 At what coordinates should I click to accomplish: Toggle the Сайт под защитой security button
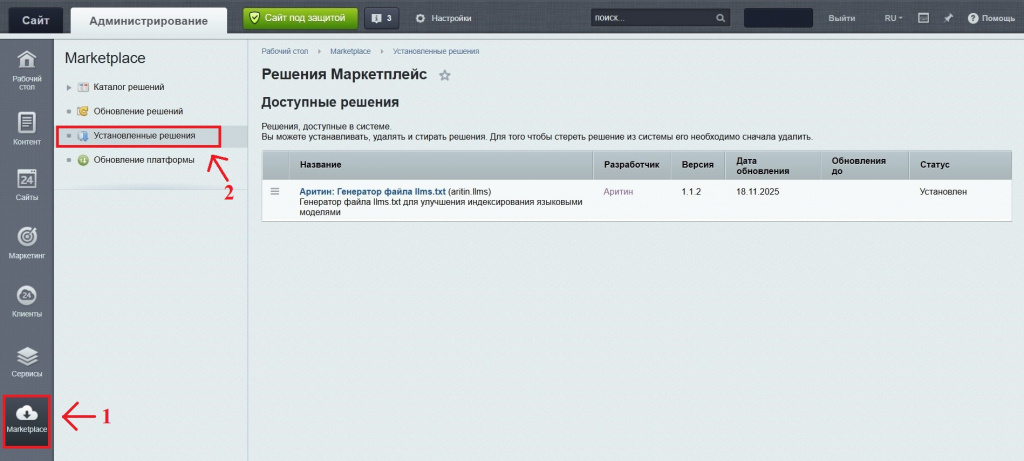pos(300,18)
